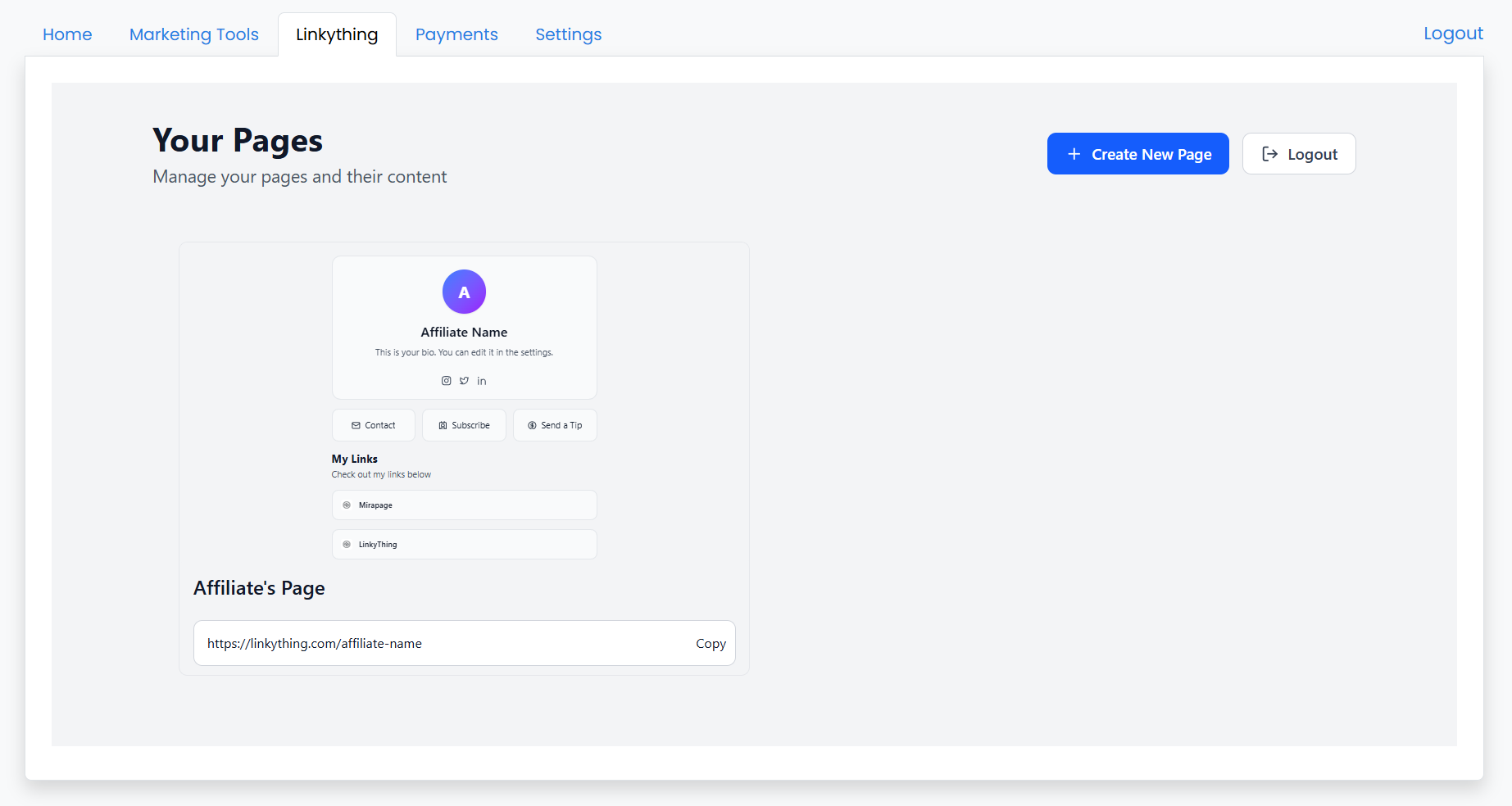Click the Subscribe button's badge icon
The width and height of the screenshot is (1512, 806).
pyautogui.click(x=443, y=426)
